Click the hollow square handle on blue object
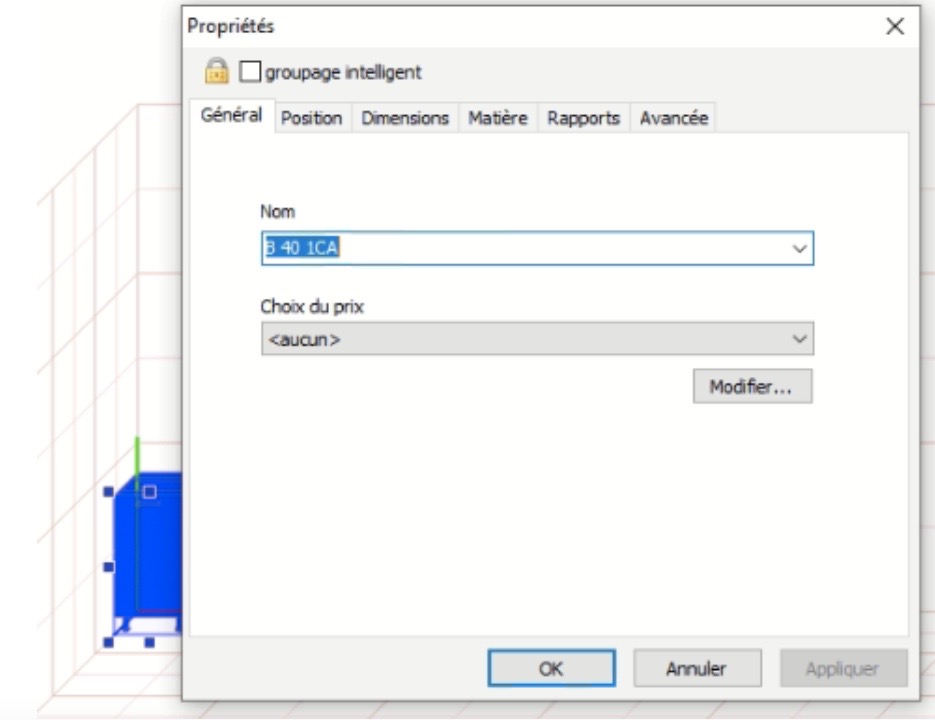Screen dimensions: 935x720 point(150,491)
